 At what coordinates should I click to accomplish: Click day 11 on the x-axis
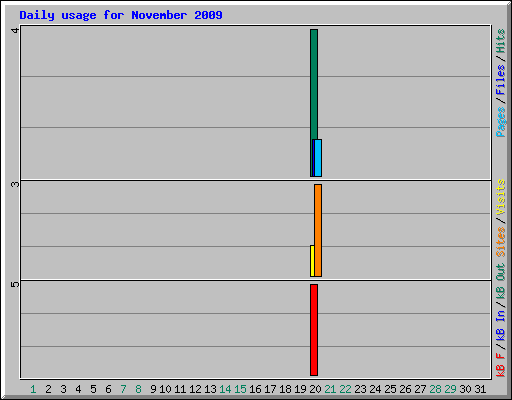pos(180,389)
